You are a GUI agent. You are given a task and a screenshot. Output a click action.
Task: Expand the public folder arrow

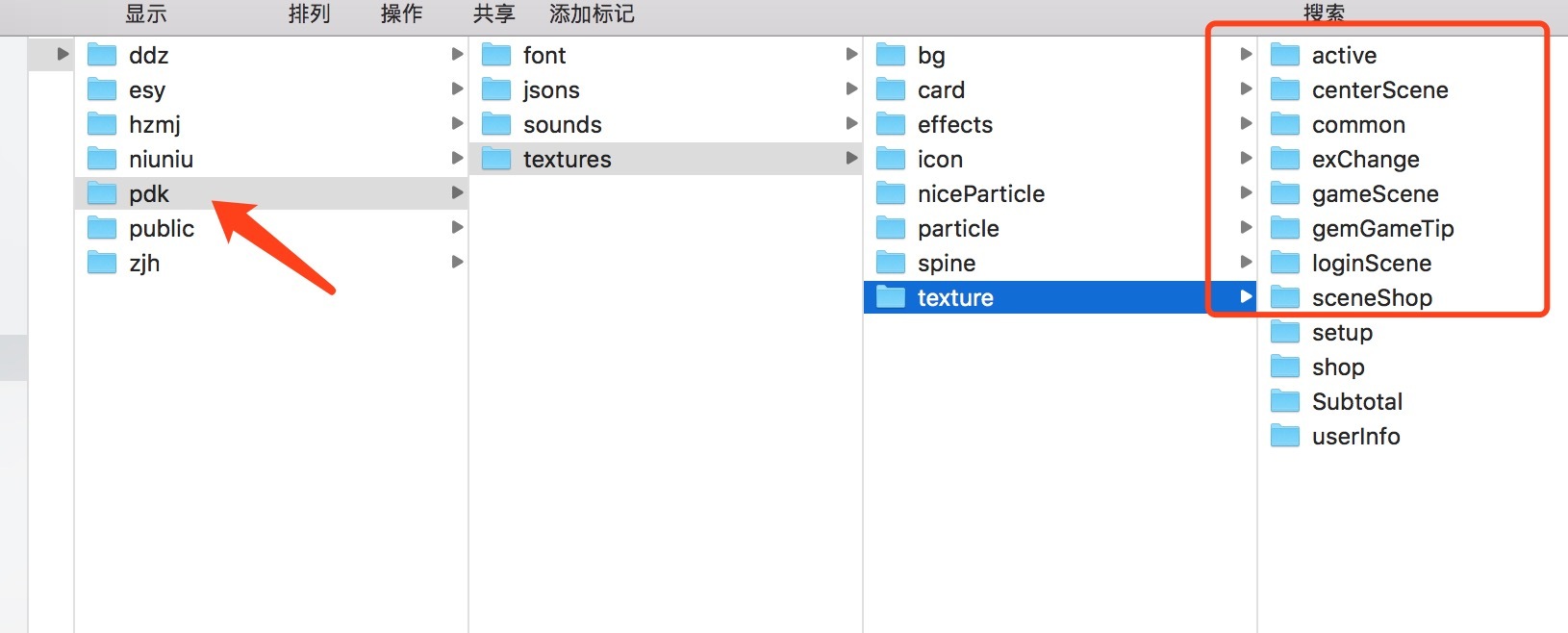click(x=458, y=228)
